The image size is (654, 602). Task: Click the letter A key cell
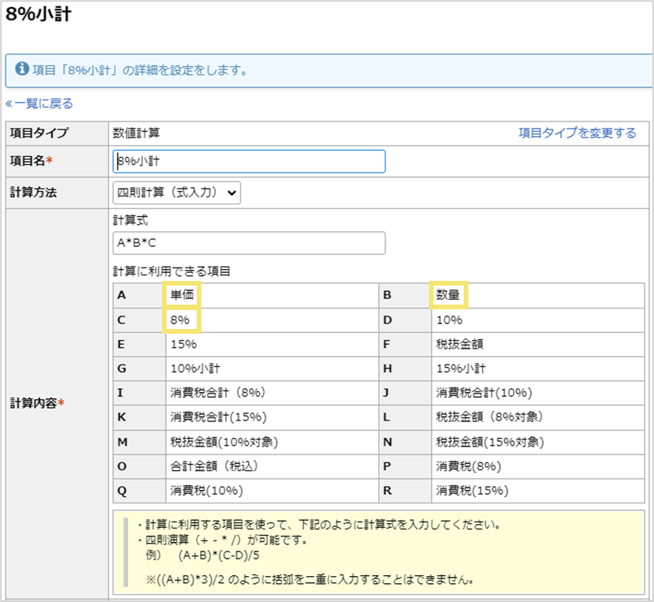click(x=139, y=295)
